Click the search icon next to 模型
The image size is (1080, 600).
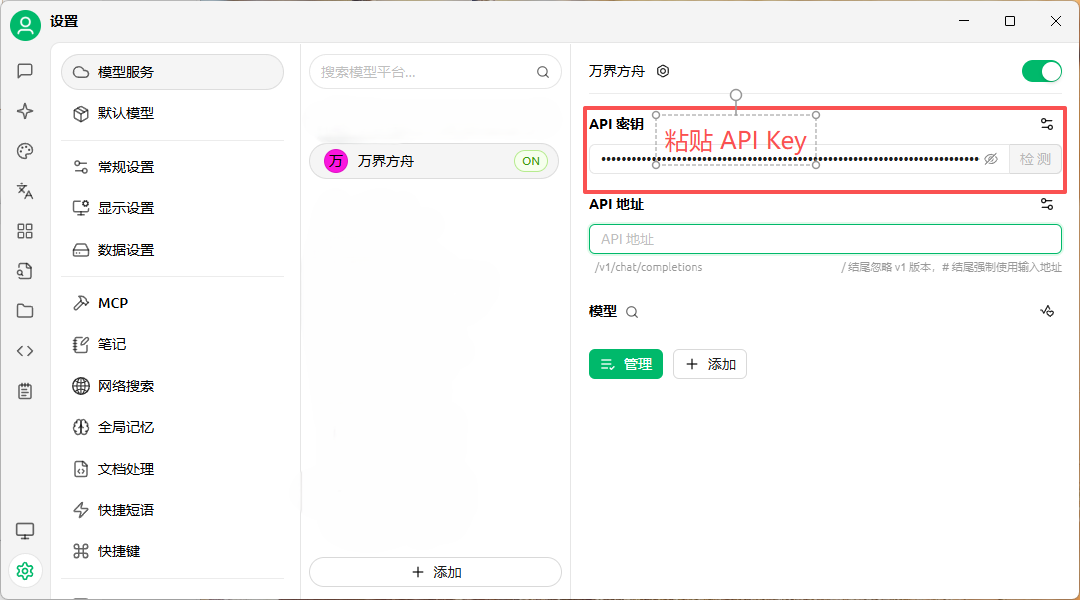(x=632, y=312)
